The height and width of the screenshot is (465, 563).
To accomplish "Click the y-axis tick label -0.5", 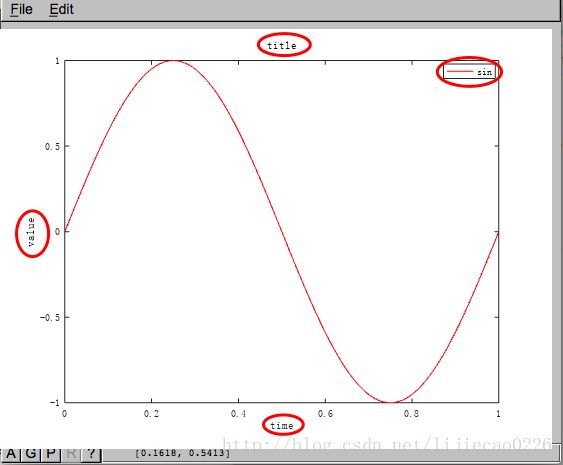I will click(x=50, y=317).
